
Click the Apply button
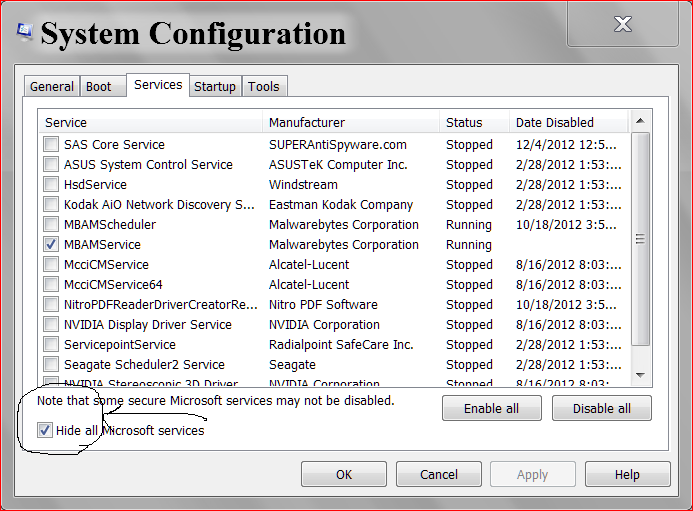point(533,474)
